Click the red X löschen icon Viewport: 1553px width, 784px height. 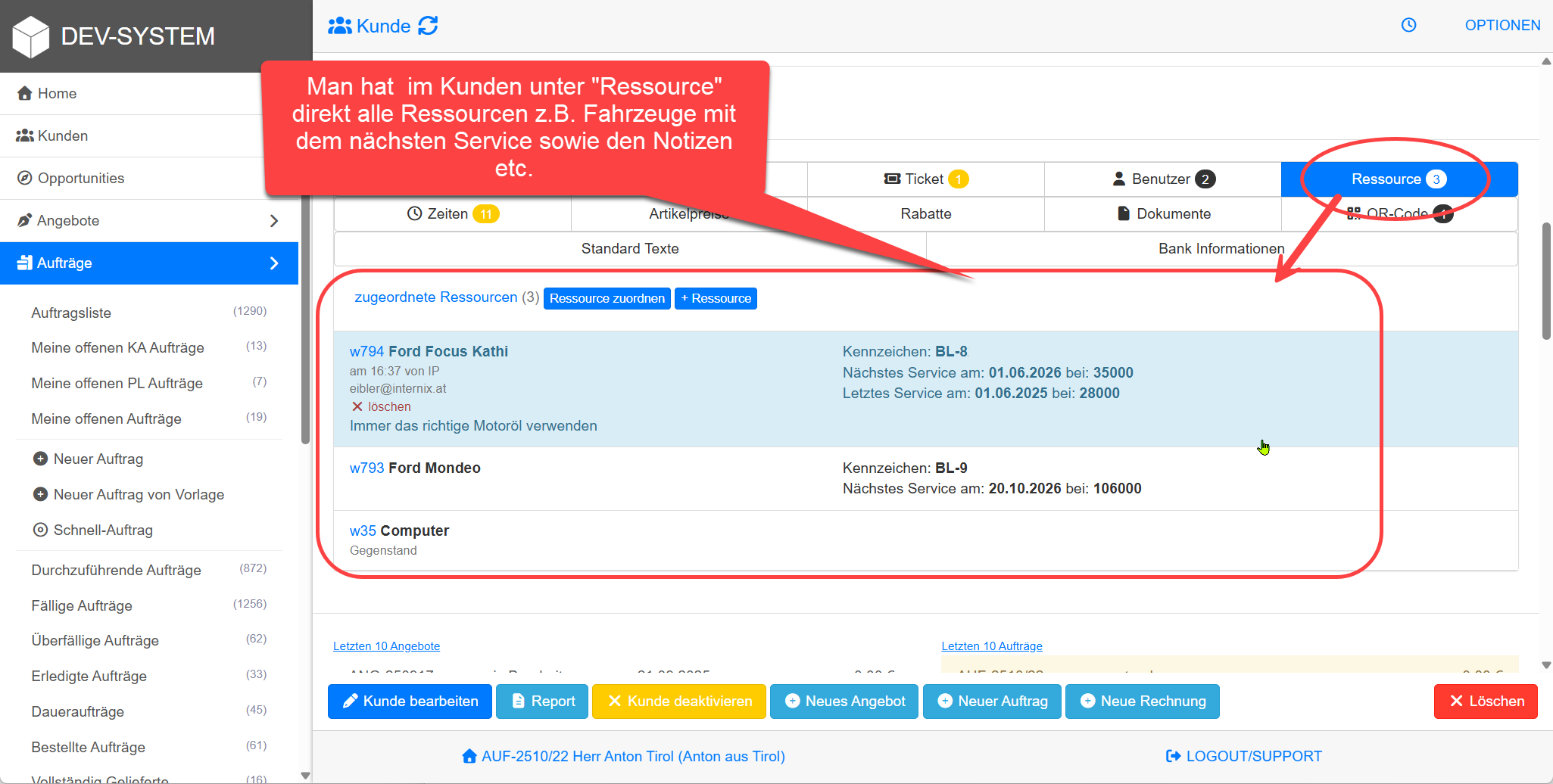(357, 407)
